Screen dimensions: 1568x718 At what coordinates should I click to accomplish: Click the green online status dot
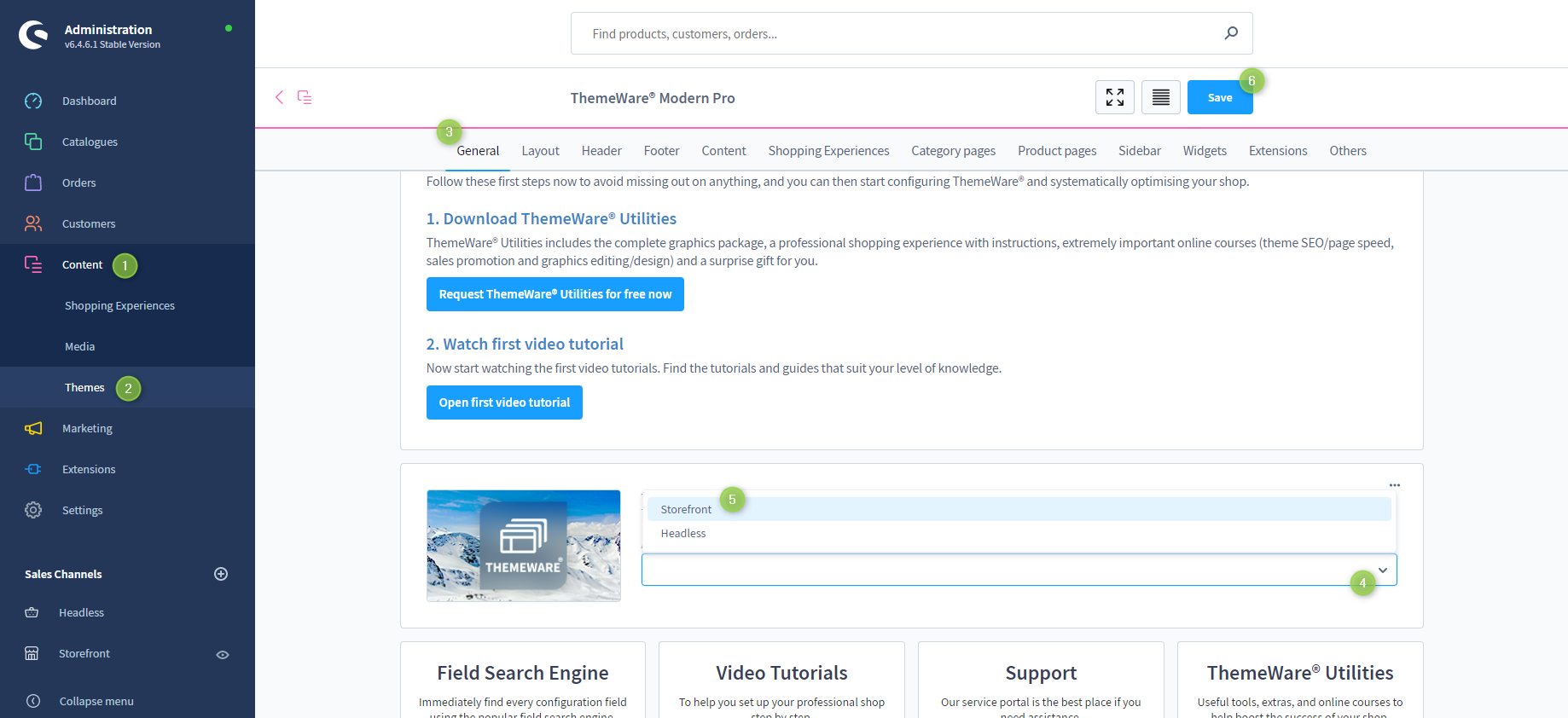coord(229,28)
